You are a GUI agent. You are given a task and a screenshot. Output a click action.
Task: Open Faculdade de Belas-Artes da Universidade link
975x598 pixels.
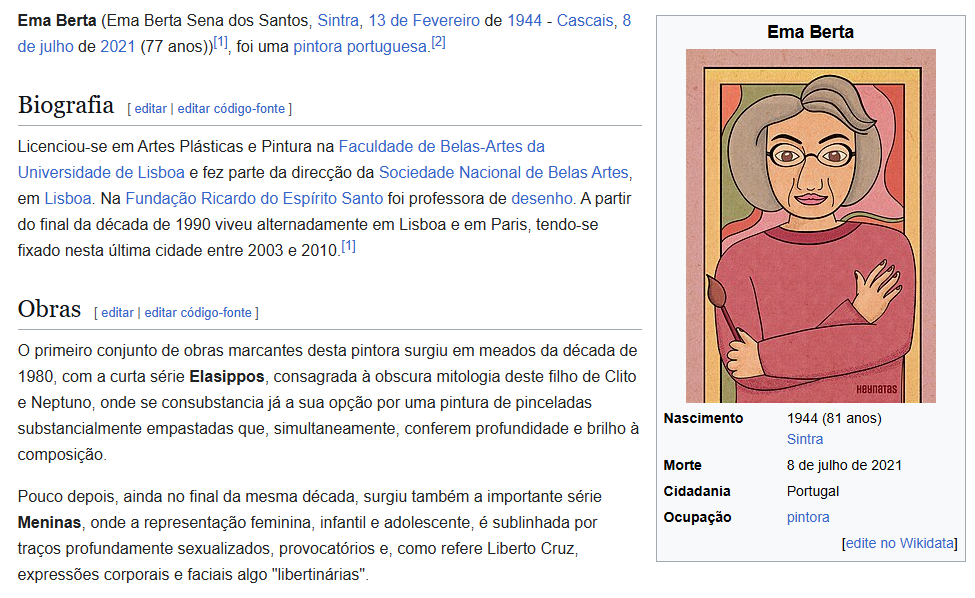click(441, 146)
